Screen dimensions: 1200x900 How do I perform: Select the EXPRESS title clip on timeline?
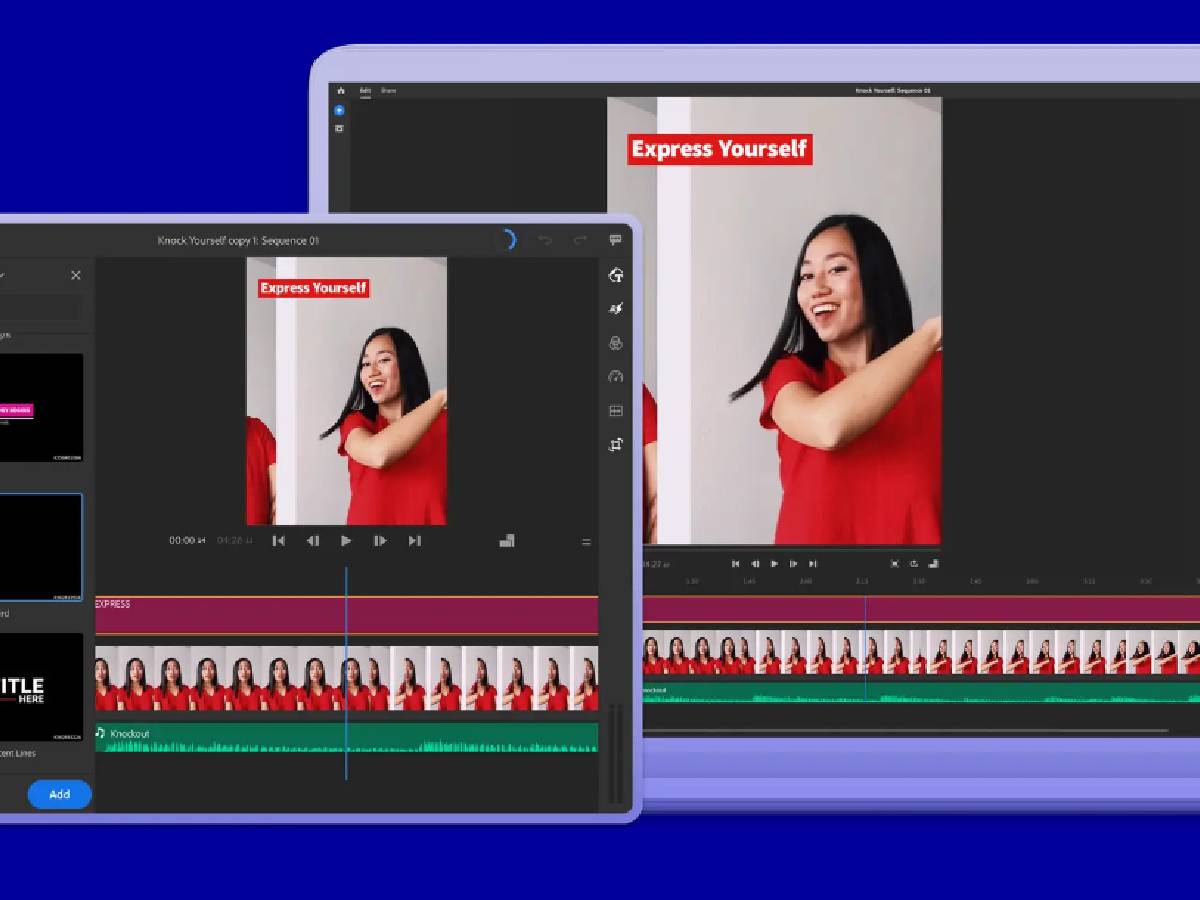346,616
